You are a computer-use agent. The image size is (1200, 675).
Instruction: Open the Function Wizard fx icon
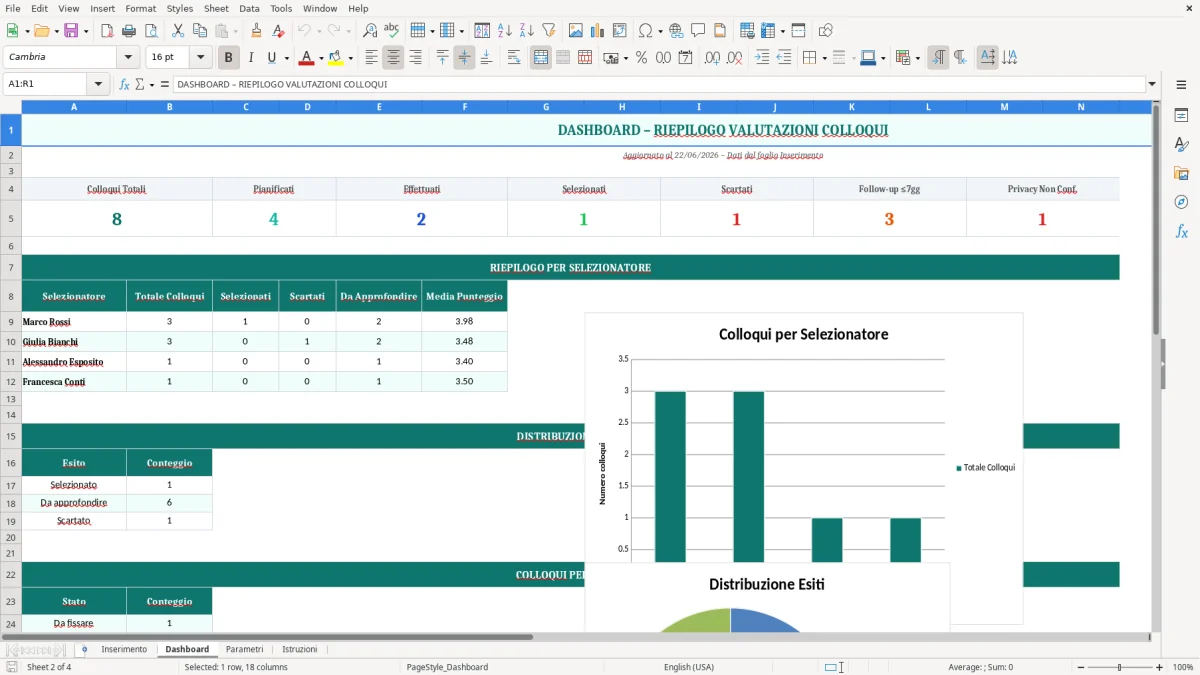125,85
